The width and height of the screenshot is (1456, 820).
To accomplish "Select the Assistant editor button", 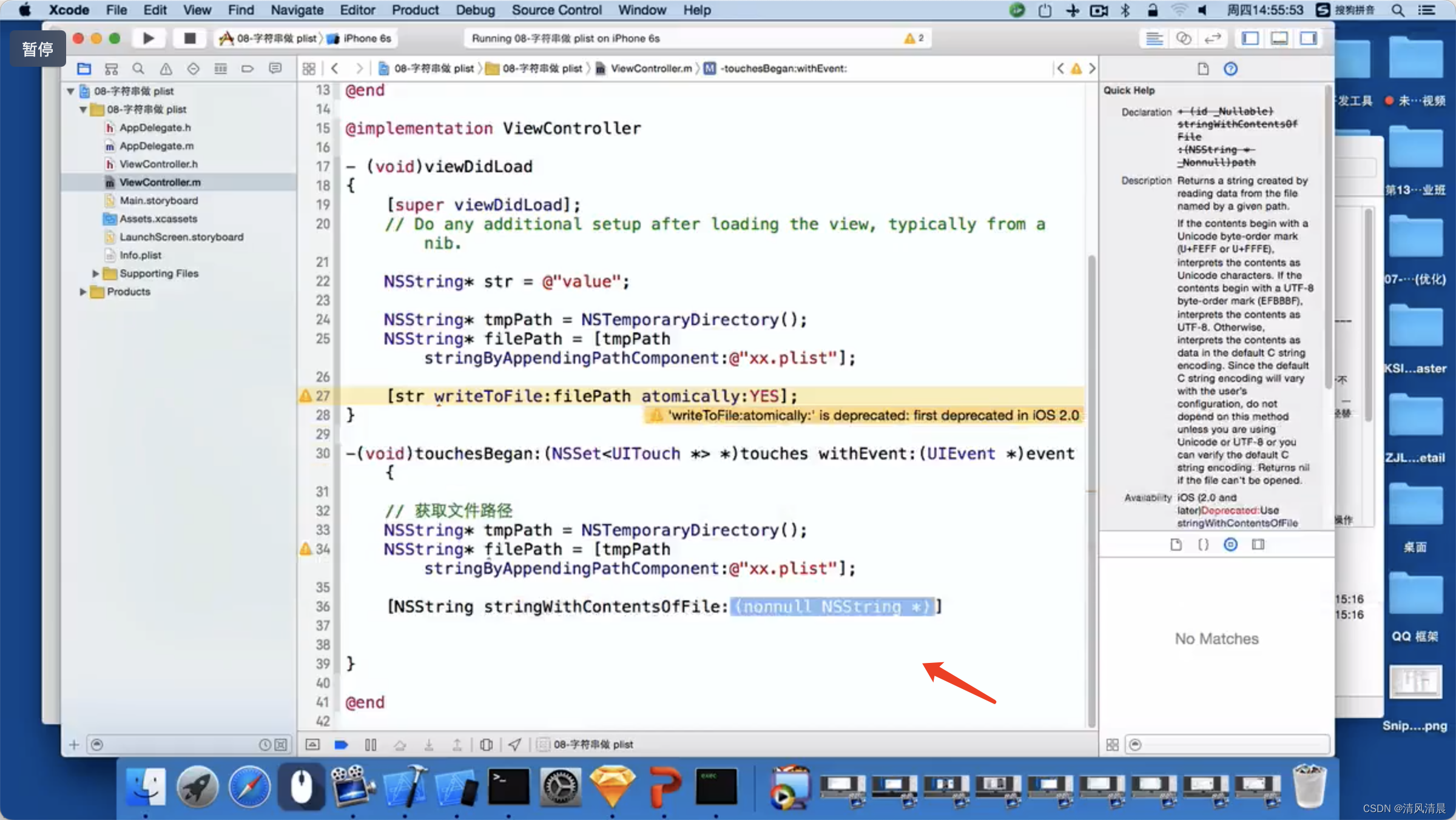I will point(1183,38).
